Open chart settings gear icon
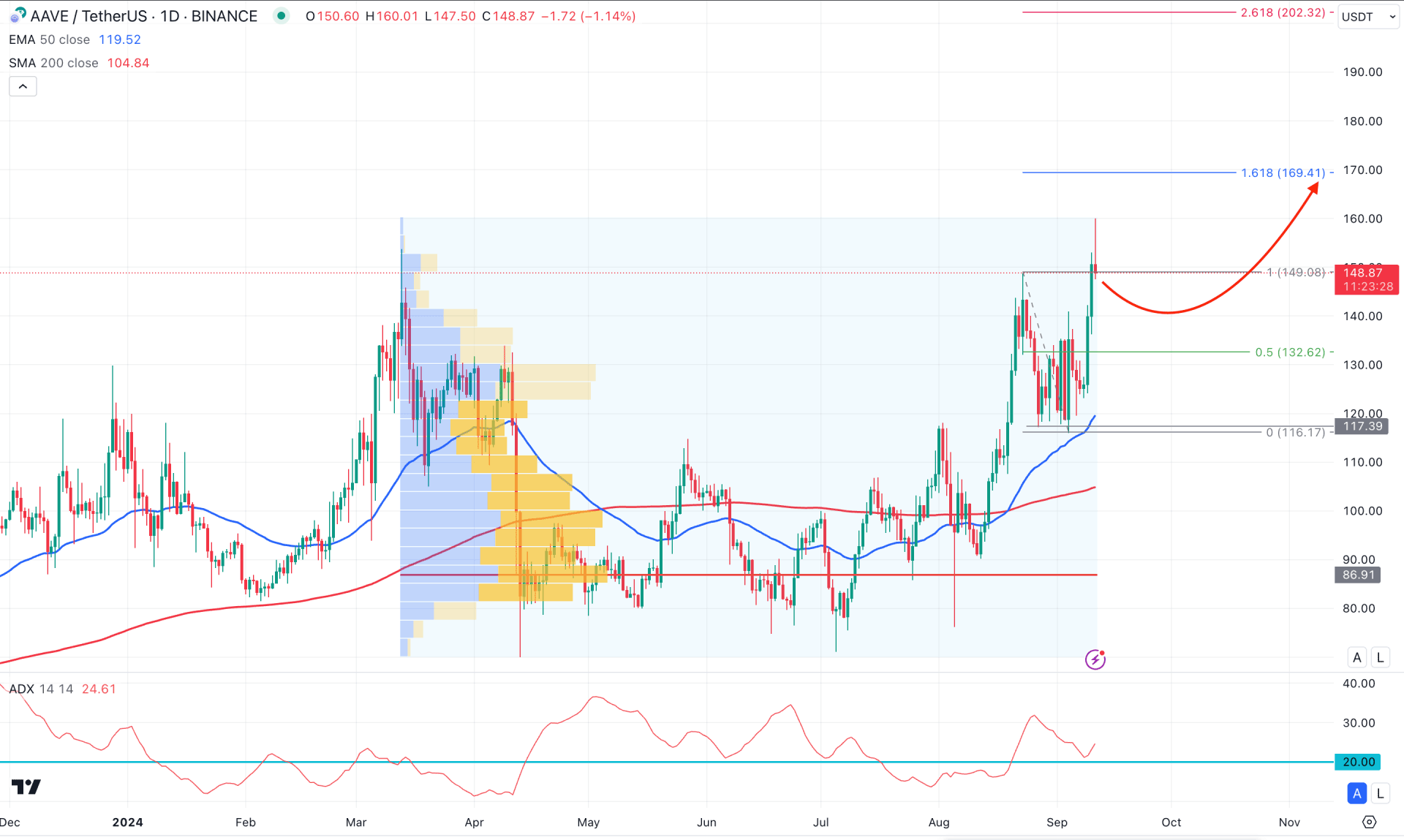1404x840 pixels. tap(1369, 822)
